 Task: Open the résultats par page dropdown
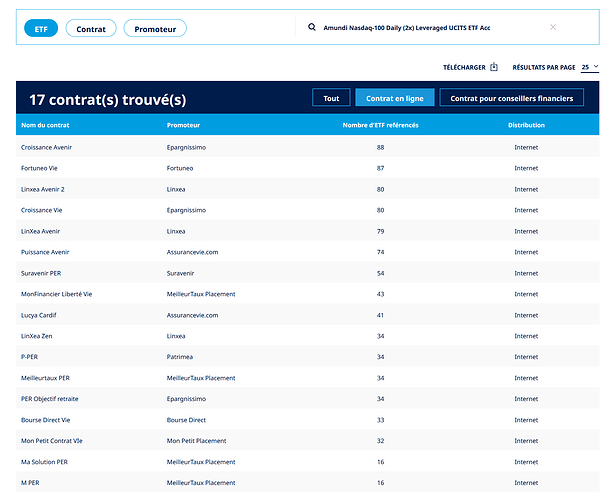[590, 67]
